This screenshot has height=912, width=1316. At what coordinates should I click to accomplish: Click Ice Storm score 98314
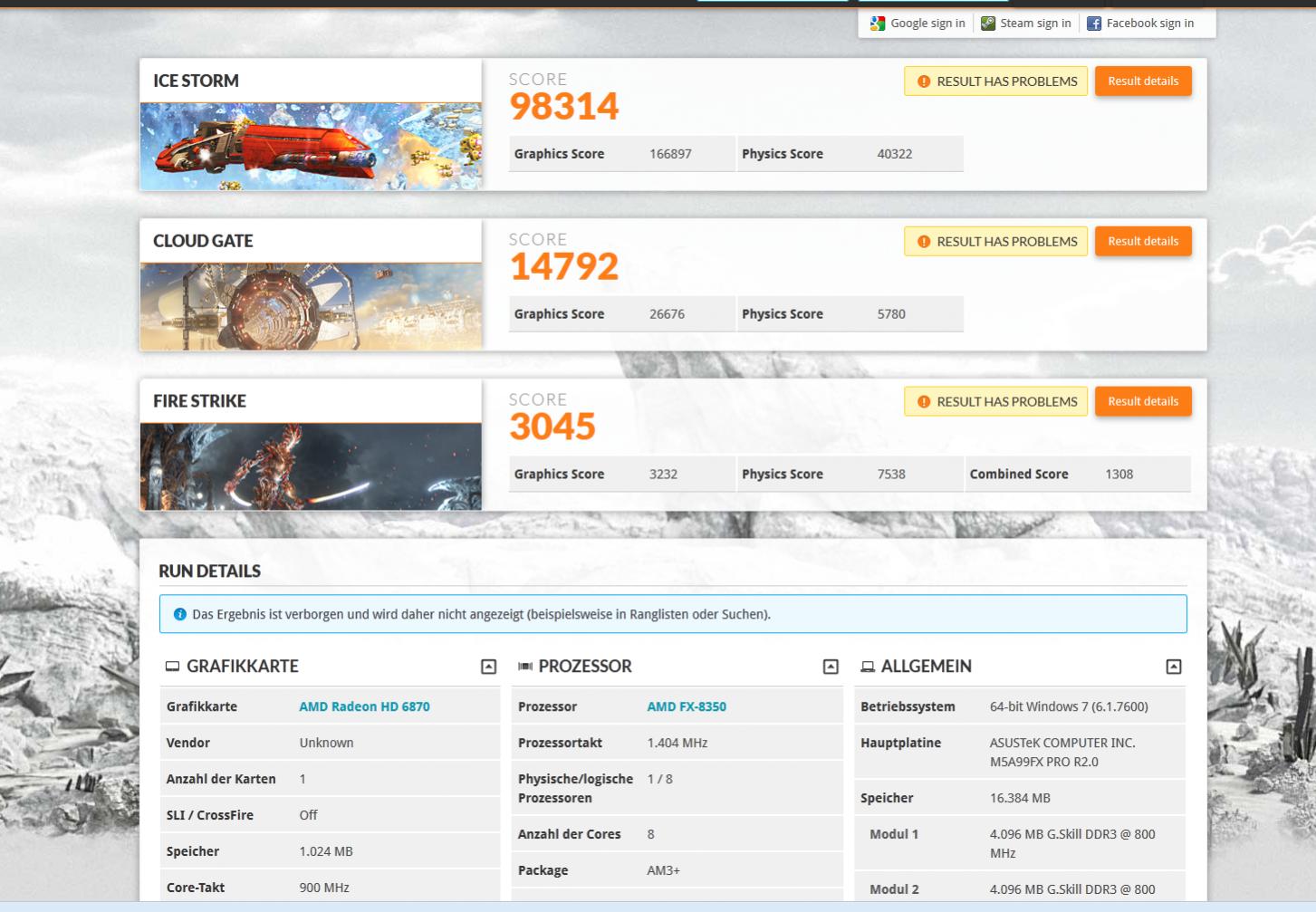pos(564,106)
